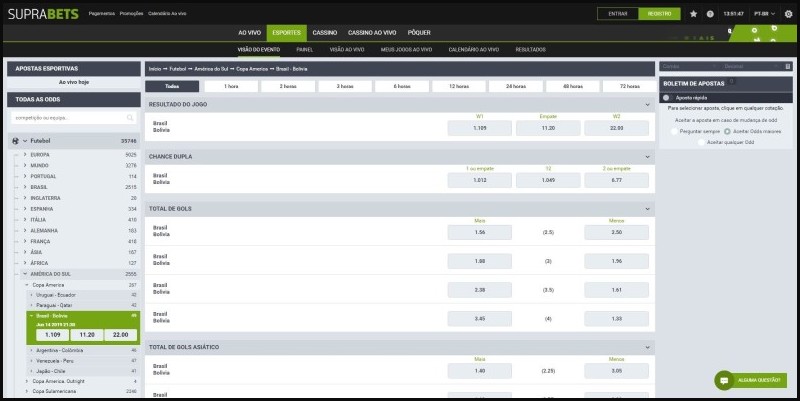Open the Japão - Chile match row
The height and width of the screenshot is (401, 800).
click(x=83, y=371)
